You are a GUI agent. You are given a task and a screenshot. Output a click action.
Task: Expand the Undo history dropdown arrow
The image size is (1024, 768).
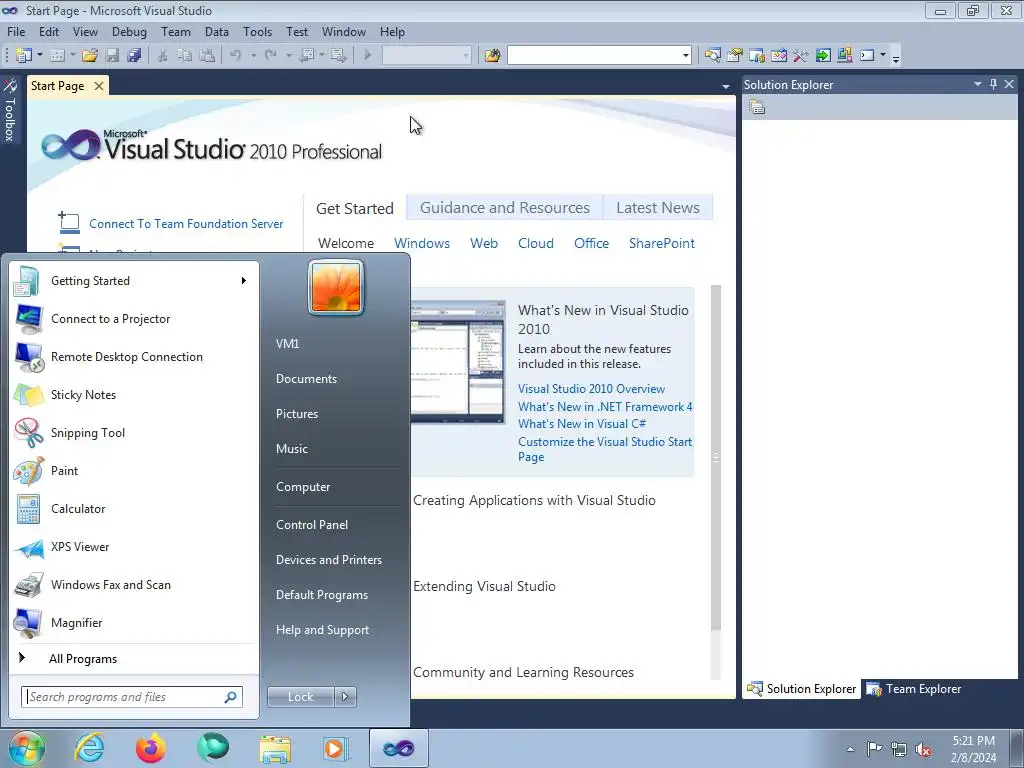[x=253, y=56]
